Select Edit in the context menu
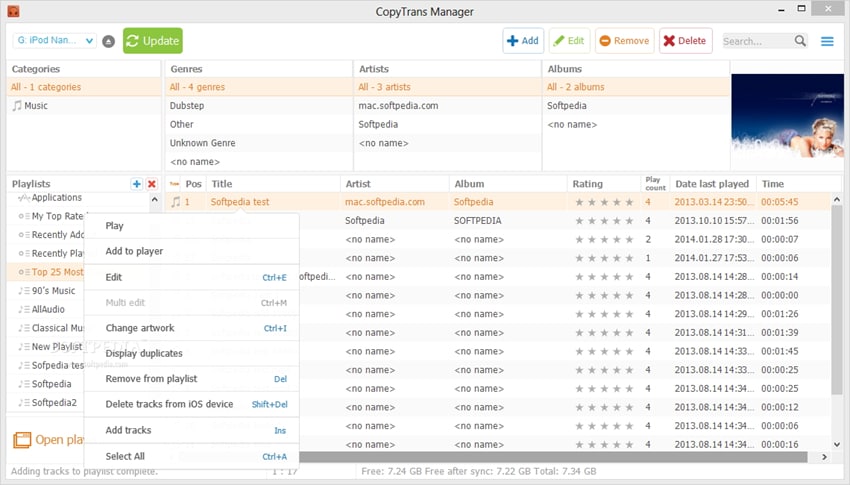This screenshot has height=485, width=850. pos(192,277)
